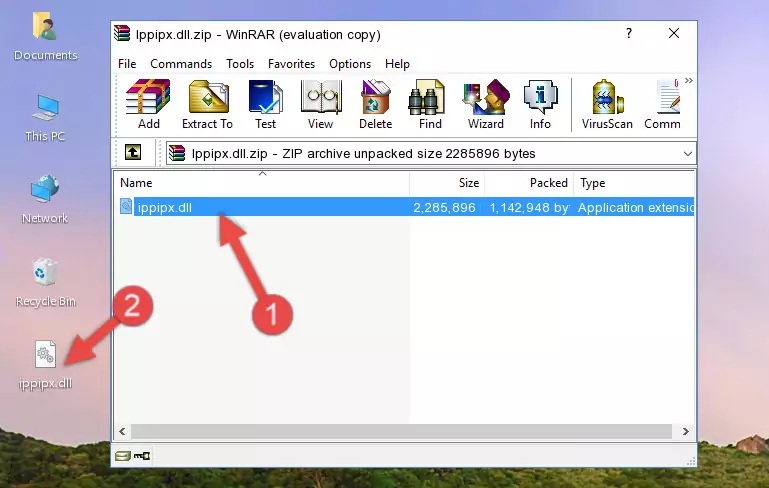Open the Find binoculars tool
This screenshot has height=488, width=769.
[430, 104]
